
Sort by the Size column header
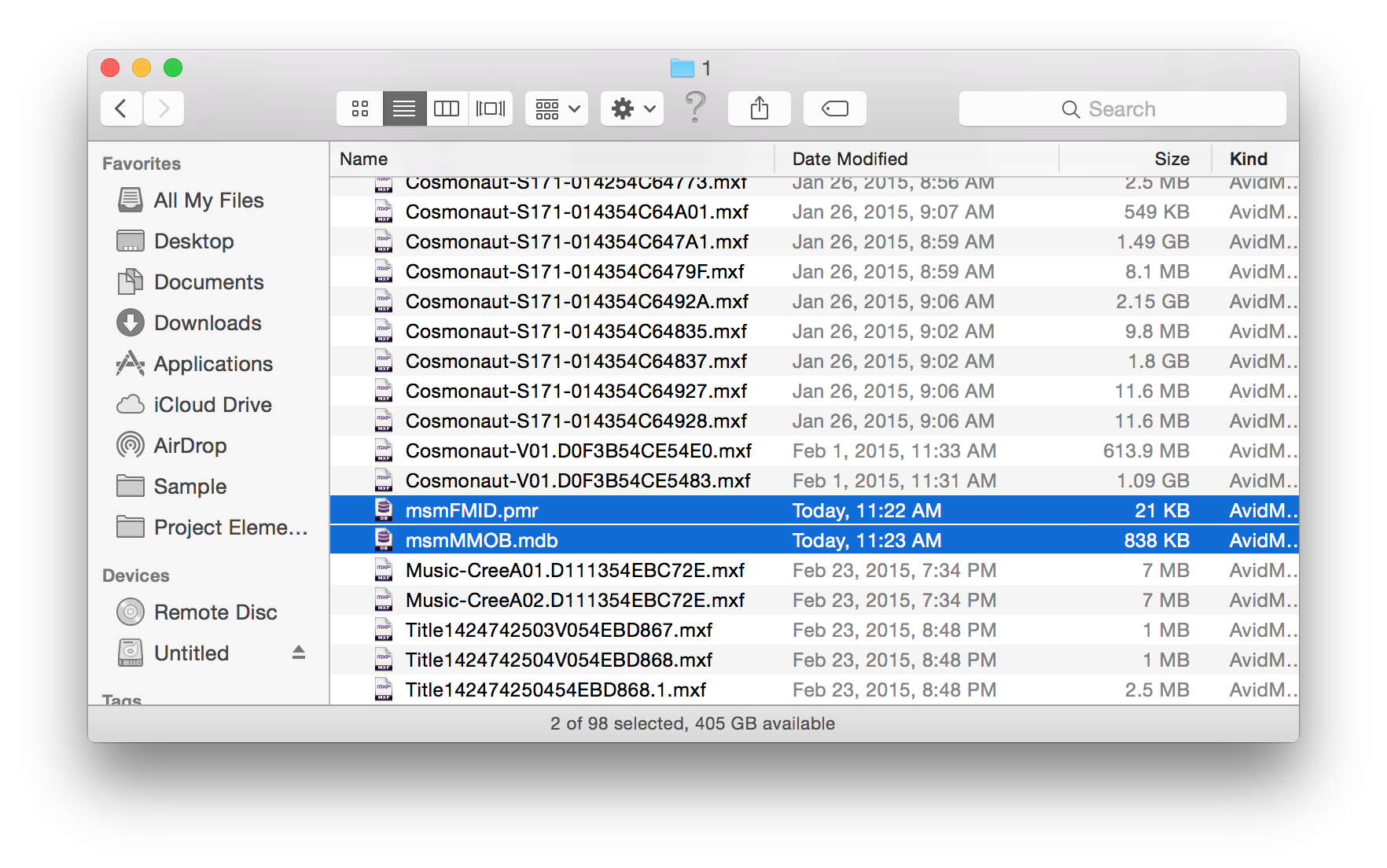point(1135,159)
